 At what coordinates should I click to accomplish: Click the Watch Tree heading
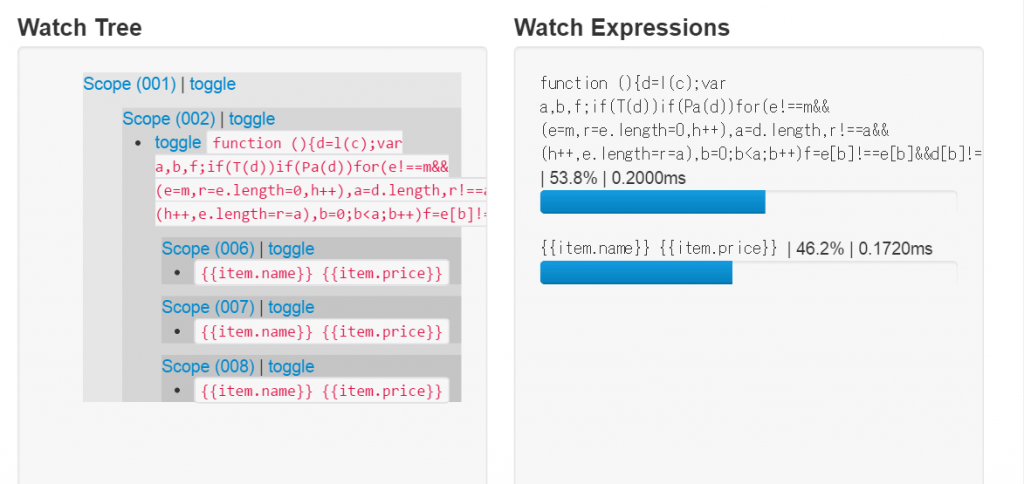click(79, 27)
